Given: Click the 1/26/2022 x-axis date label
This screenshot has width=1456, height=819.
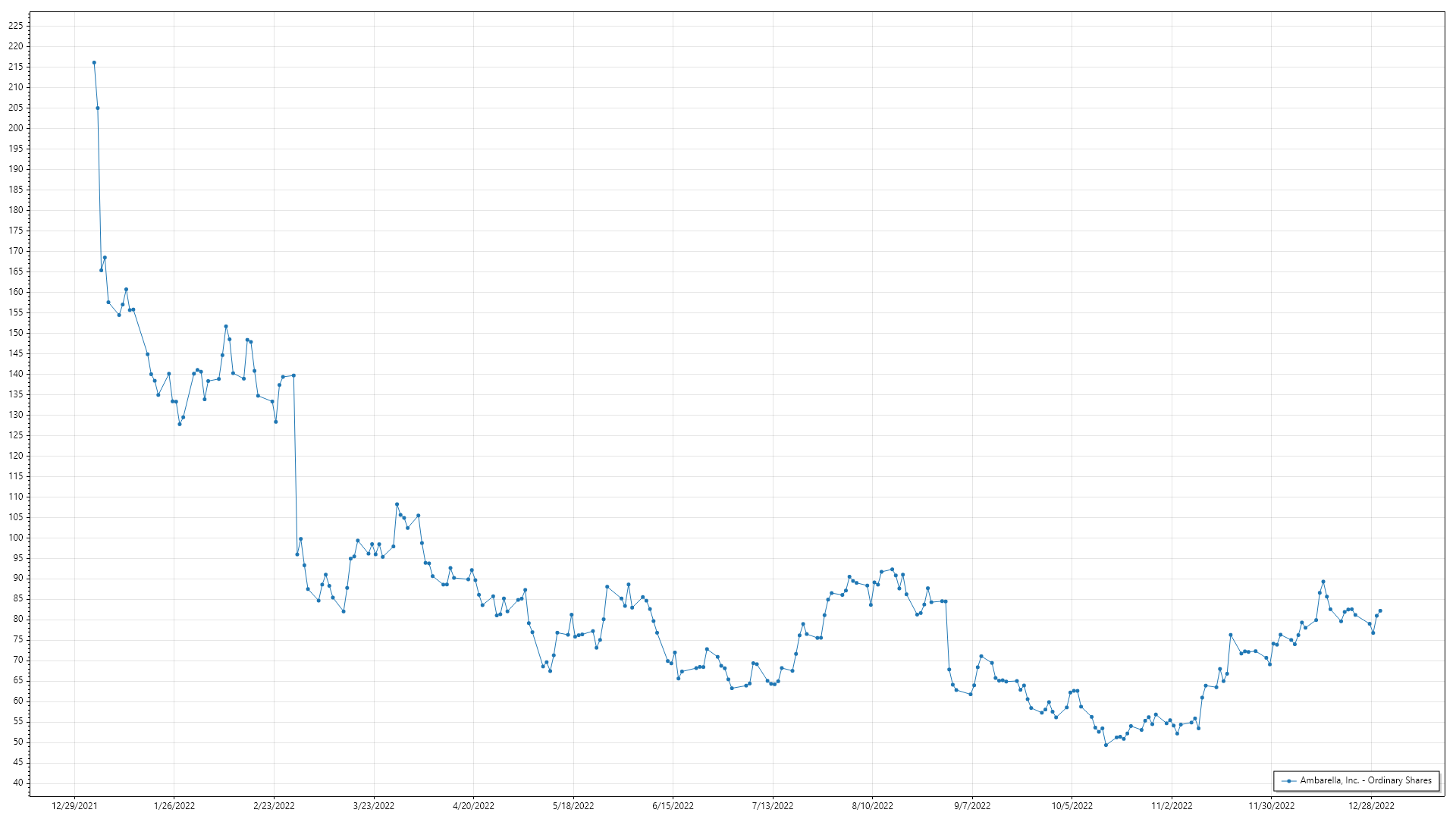Looking at the screenshot, I should [x=174, y=806].
